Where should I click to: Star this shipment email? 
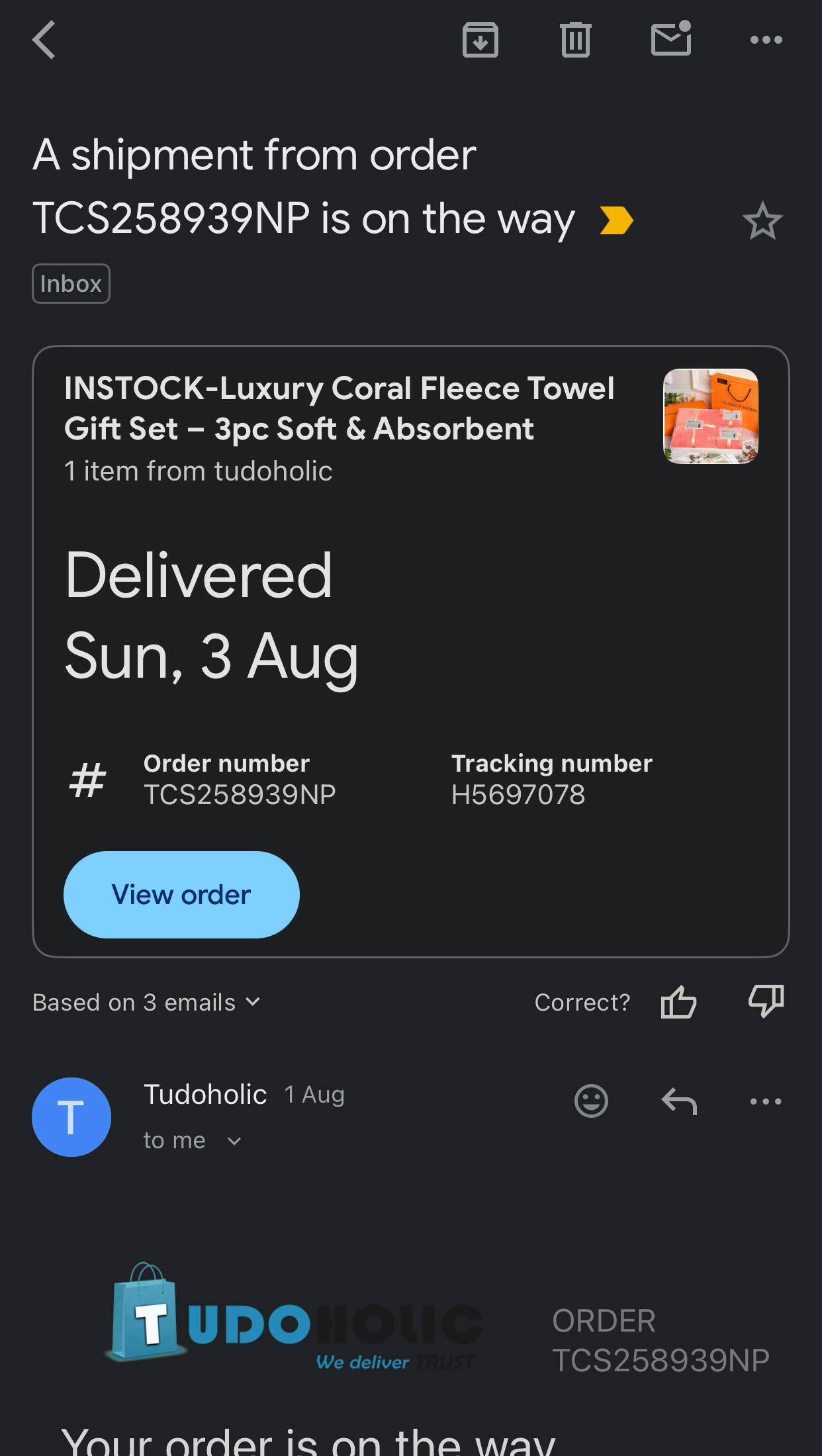pos(762,221)
